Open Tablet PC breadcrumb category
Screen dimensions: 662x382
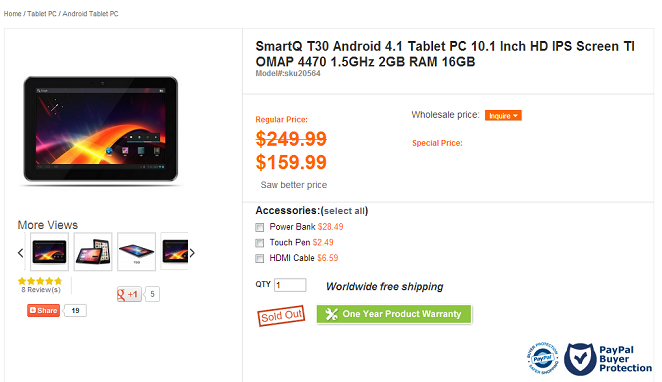42,14
